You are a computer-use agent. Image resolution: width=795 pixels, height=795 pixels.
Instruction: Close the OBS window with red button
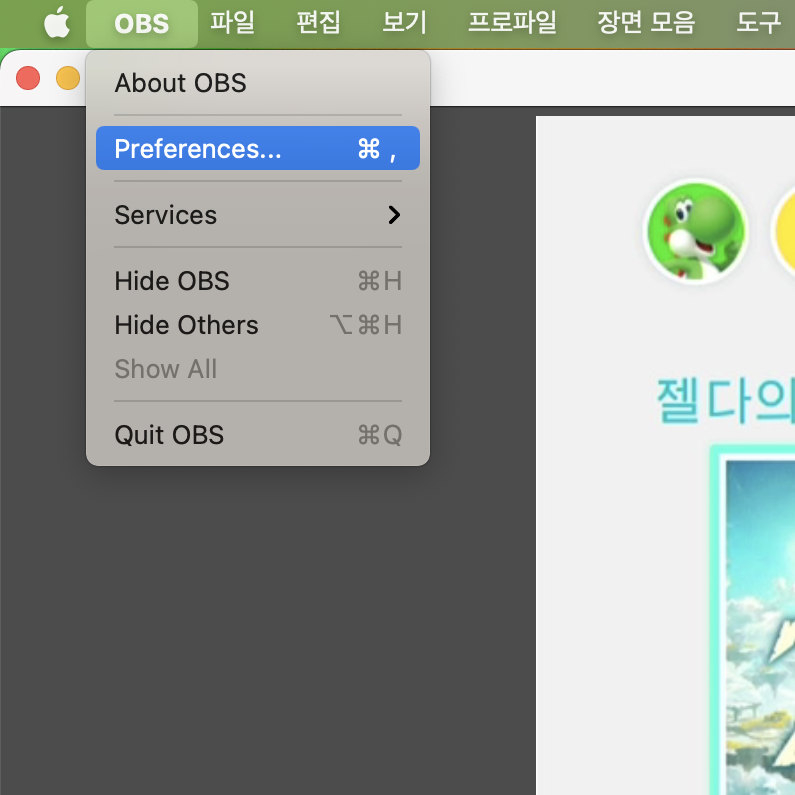coord(28,78)
